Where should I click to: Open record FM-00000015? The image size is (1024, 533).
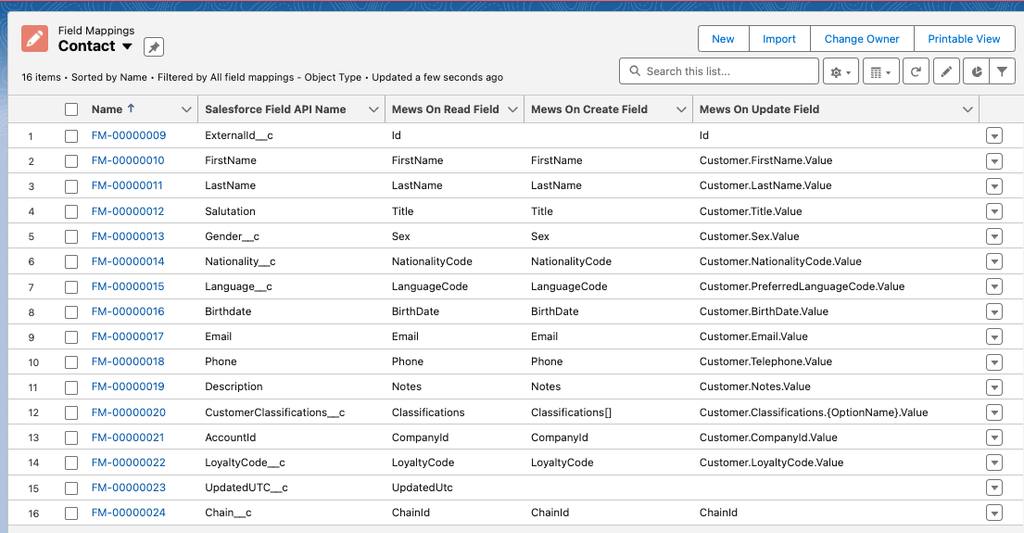click(128, 286)
